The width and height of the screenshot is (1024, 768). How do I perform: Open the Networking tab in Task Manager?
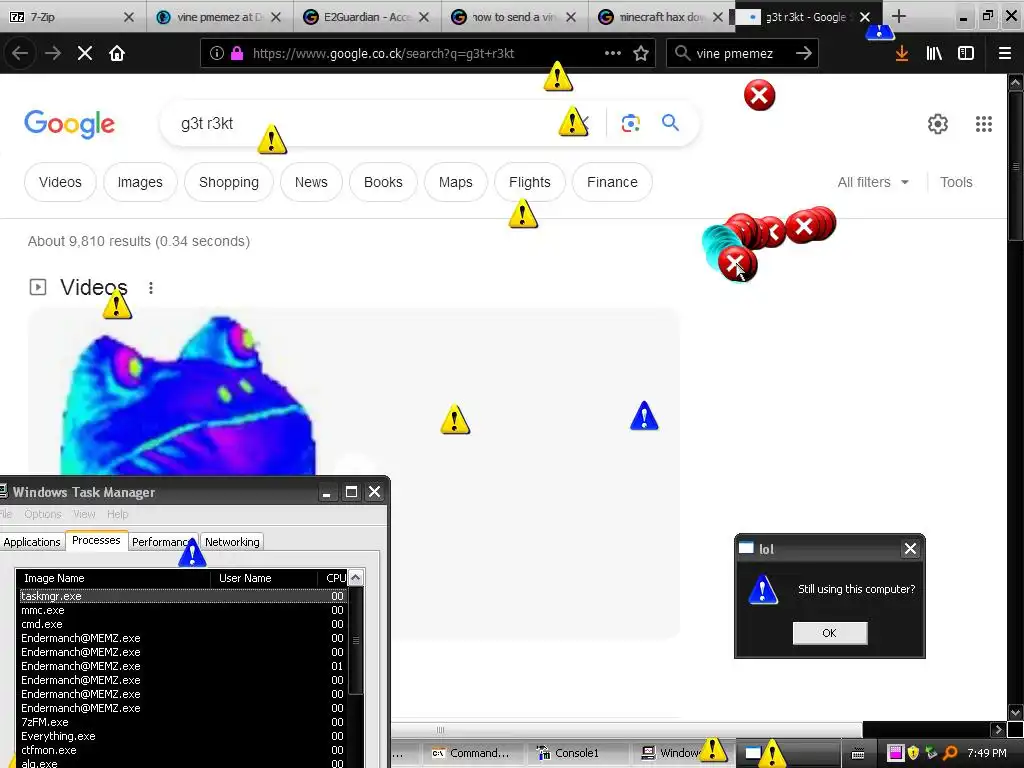[x=232, y=542]
